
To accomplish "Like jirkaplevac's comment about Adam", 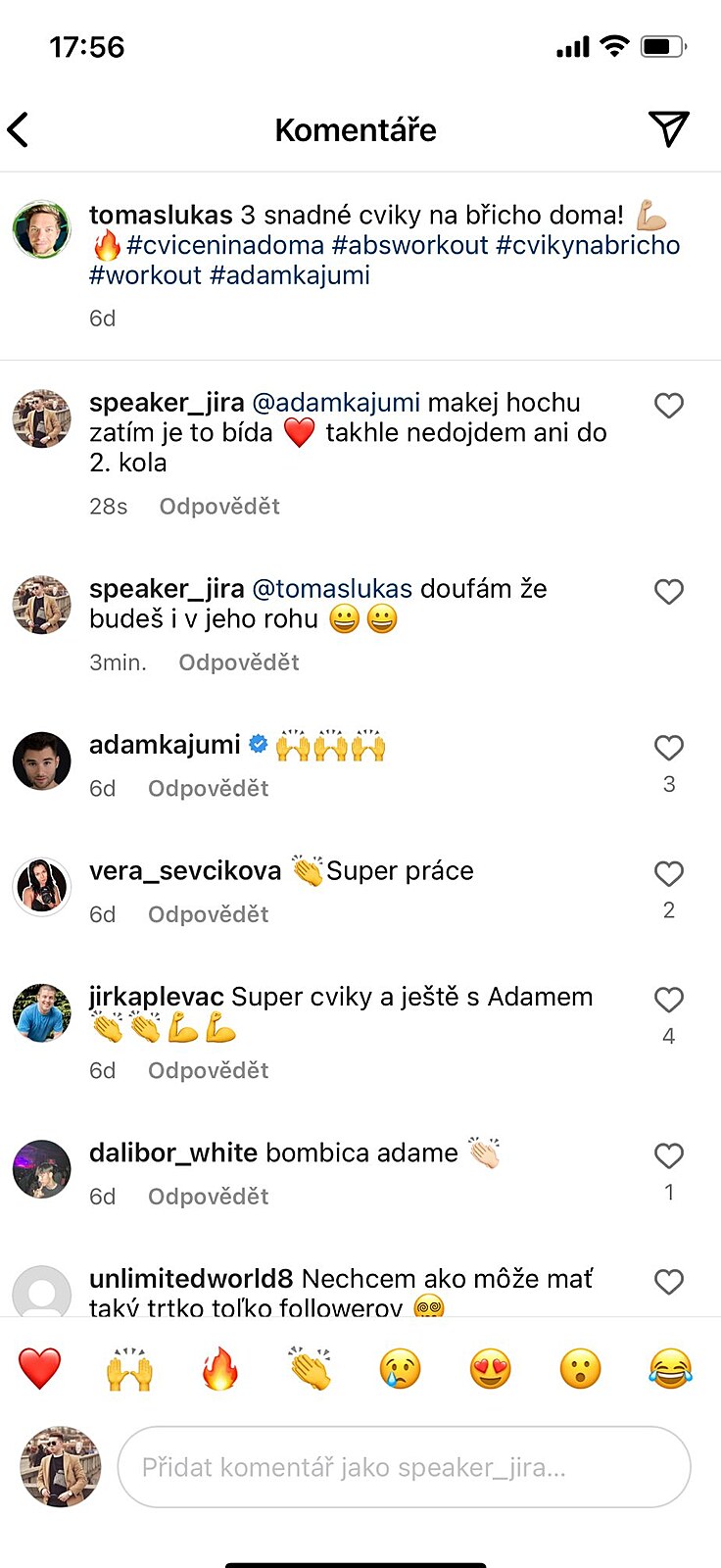I will click(669, 1000).
